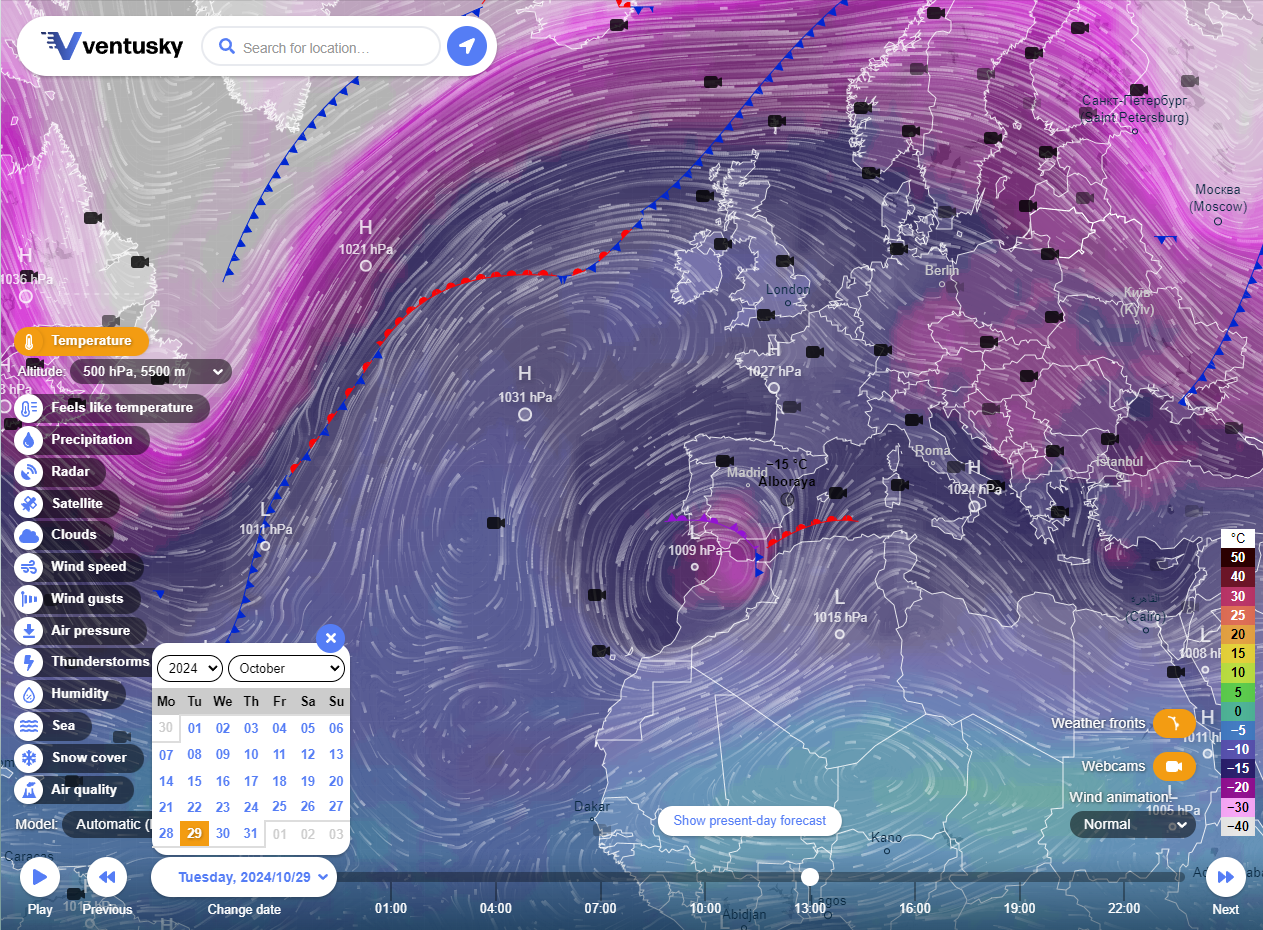The image size is (1263, 930).
Task: Toggle the Weather fronts overlay
Action: [1174, 723]
